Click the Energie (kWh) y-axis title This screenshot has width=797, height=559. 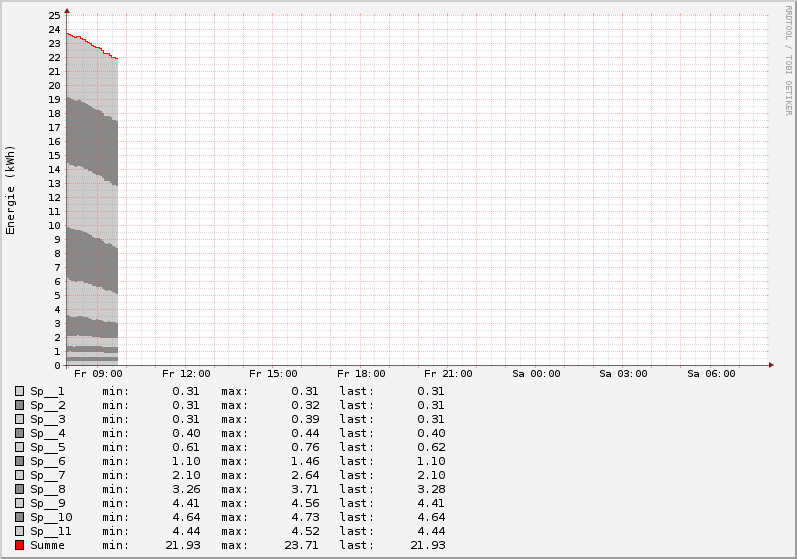[11, 190]
